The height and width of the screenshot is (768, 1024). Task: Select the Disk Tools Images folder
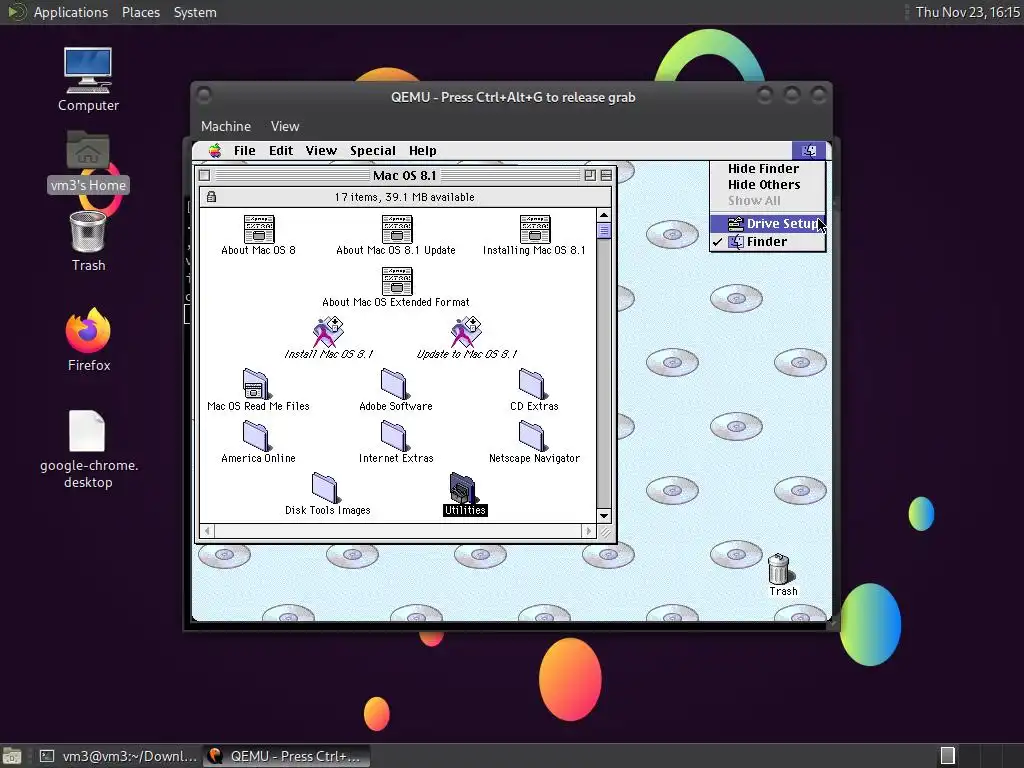325,488
